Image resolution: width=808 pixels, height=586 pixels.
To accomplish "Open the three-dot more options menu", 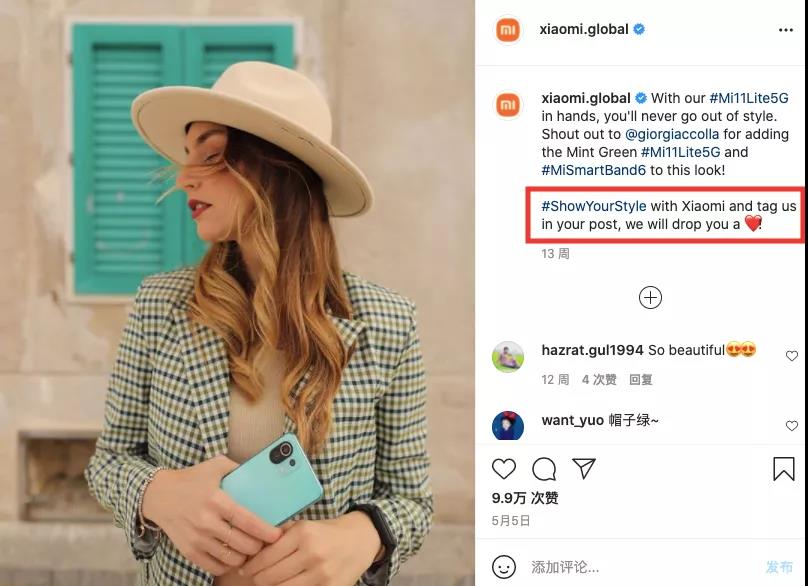I will (x=786, y=30).
